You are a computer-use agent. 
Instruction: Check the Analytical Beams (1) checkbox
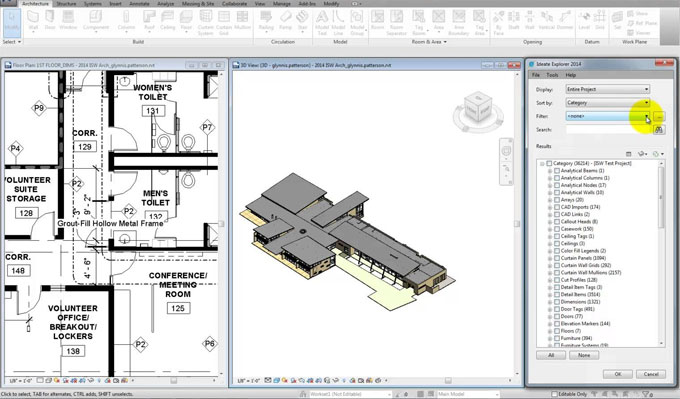[557, 171]
